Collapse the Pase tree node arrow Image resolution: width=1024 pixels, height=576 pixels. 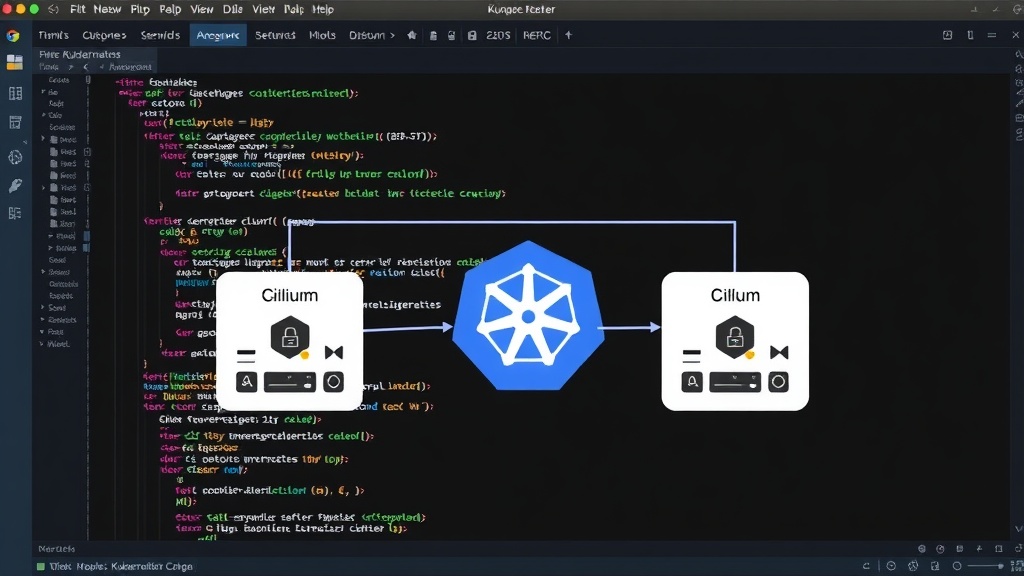coord(42,332)
